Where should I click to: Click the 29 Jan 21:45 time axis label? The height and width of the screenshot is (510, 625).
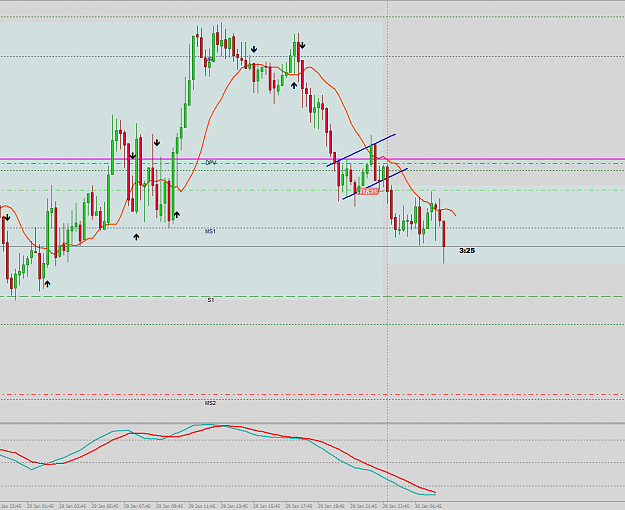[x=364, y=506]
